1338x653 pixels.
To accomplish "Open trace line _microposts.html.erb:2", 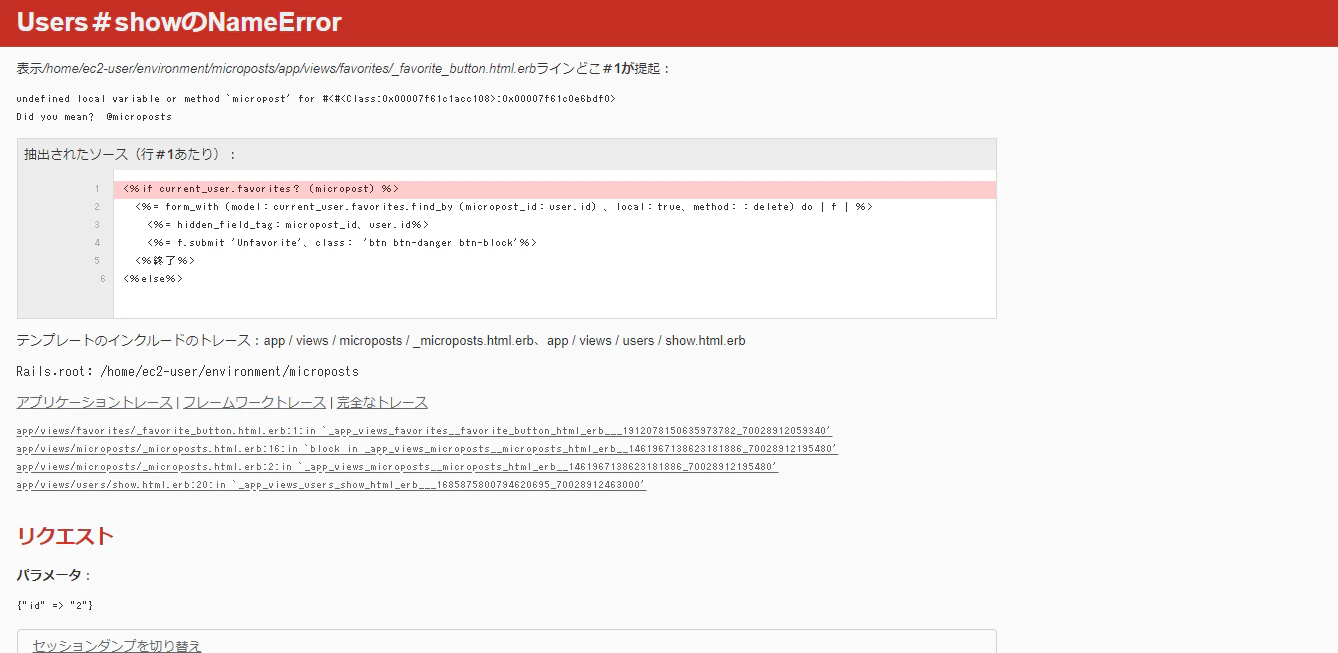I will point(397,467).
